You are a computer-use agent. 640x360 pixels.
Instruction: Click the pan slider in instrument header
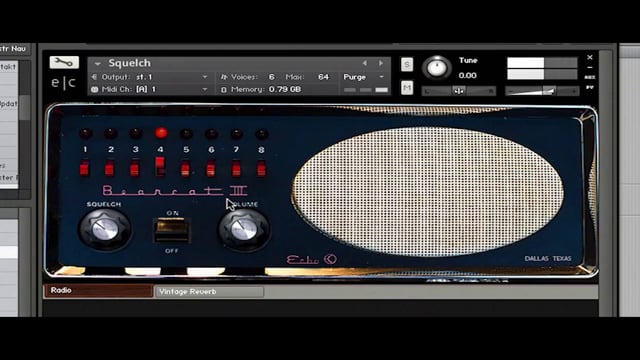click(x=459, y=91)
